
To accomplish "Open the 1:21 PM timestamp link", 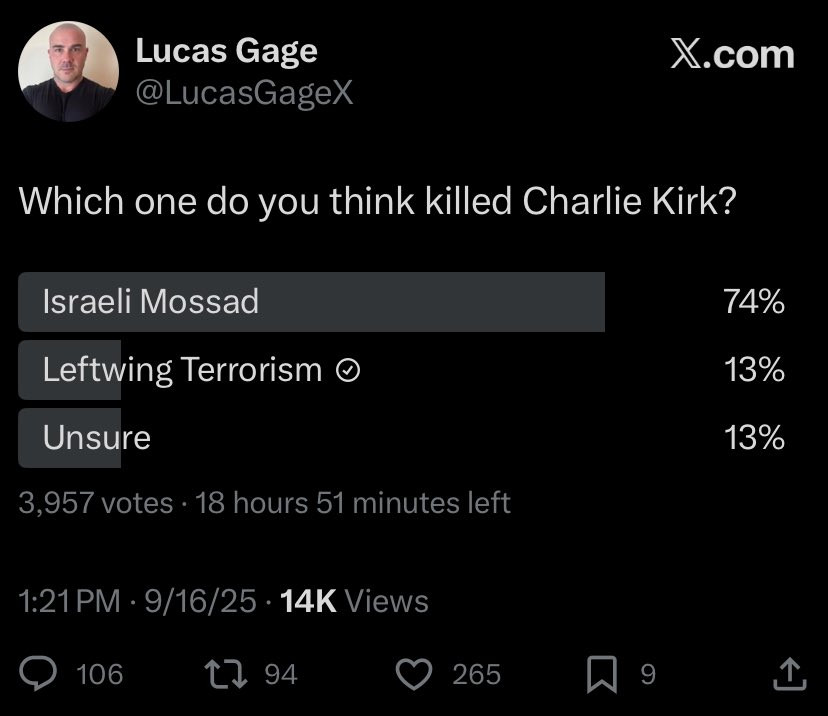I will coord(70,601).
